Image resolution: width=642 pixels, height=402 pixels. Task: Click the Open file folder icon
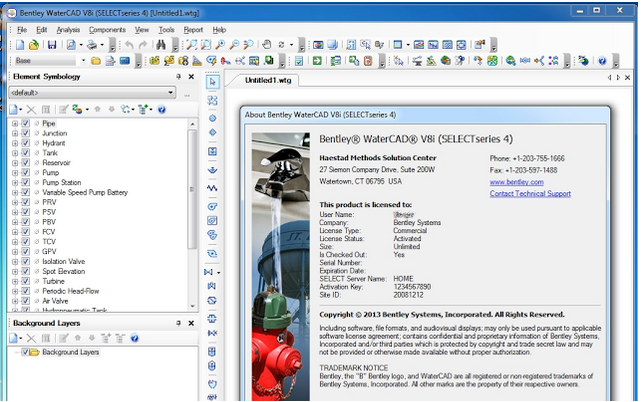(34, 45)
